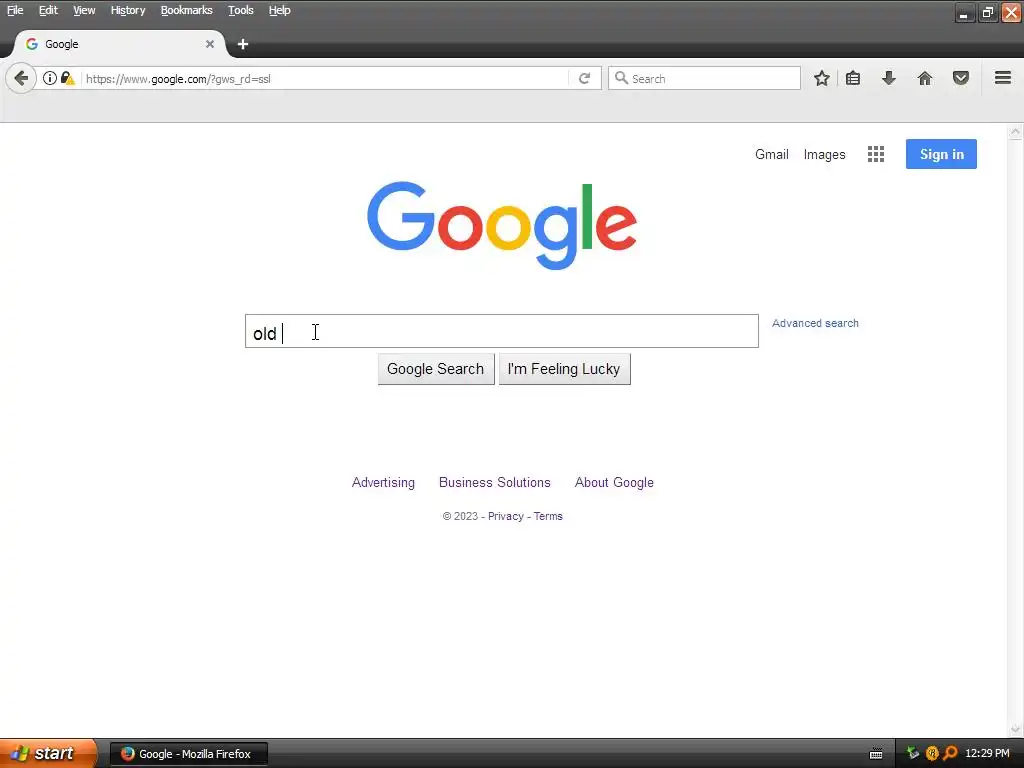Go to home page via the house icon

pos(925,78)
